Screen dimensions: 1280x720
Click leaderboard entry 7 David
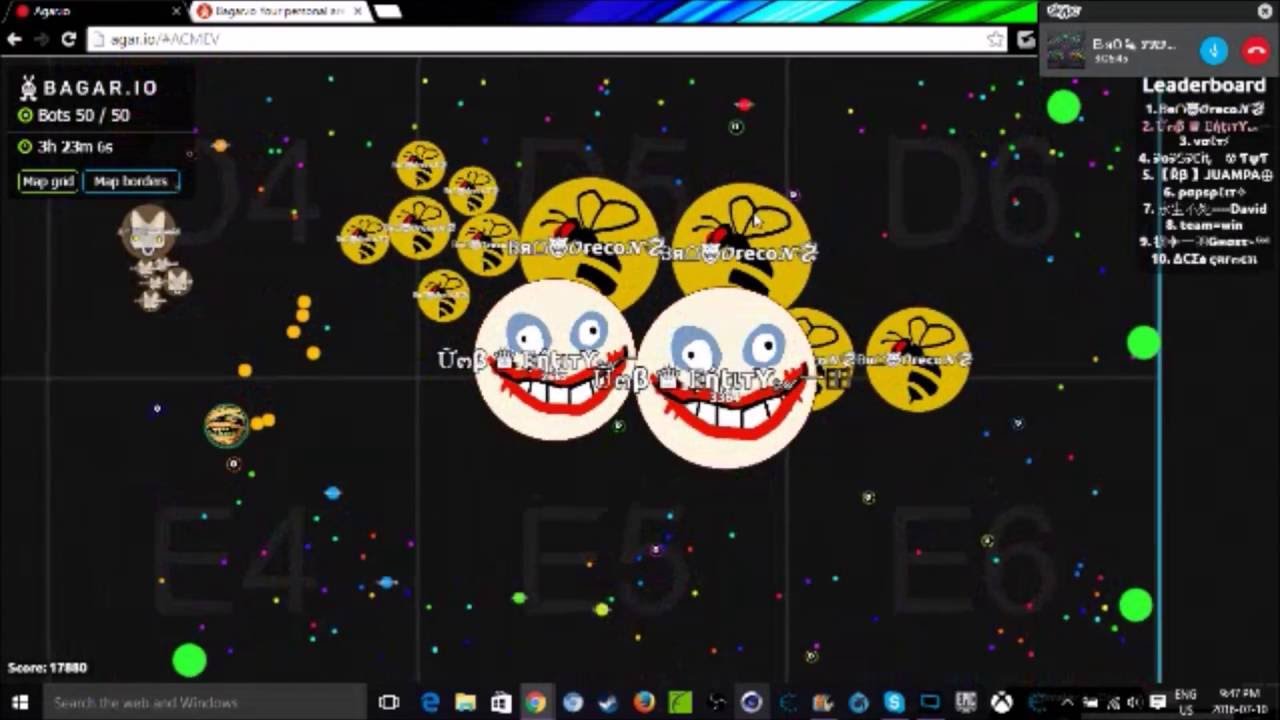(x=1205, y=209)
